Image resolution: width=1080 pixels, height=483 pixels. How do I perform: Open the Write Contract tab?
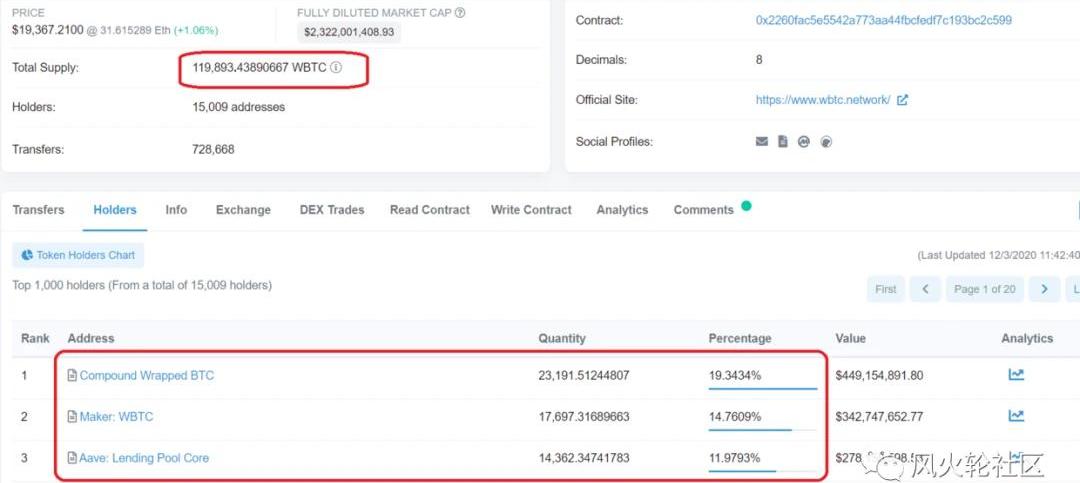[x=531, y=210]
